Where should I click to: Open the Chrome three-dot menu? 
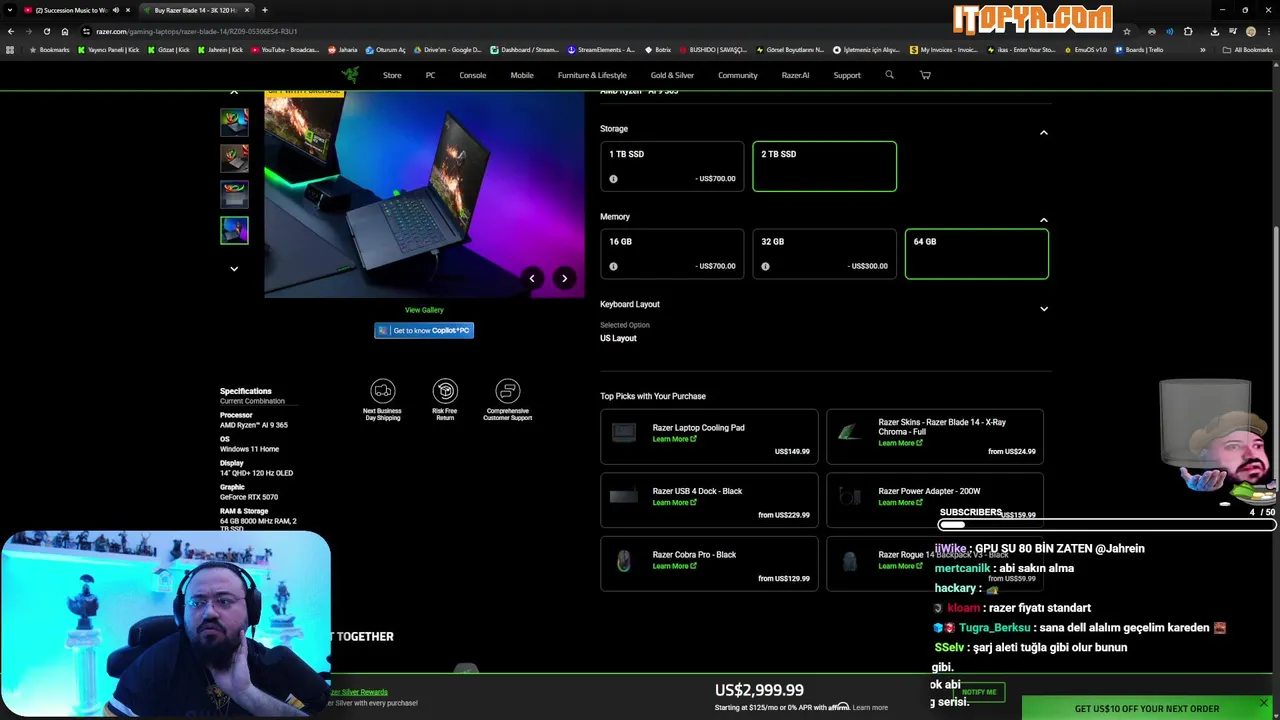[x=1268, y=31]
